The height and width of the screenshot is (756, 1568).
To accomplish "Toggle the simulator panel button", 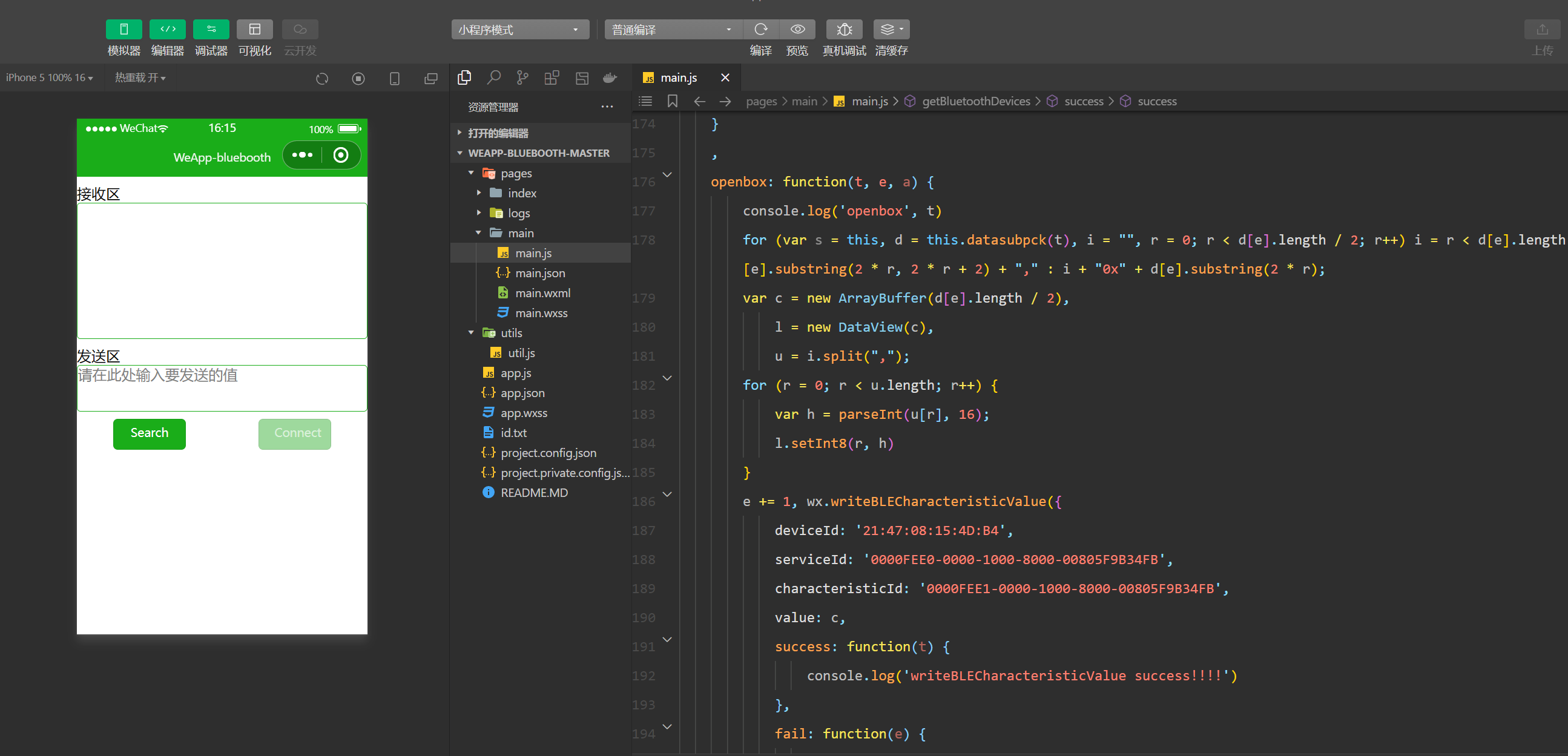I will [x=124, y=29].
